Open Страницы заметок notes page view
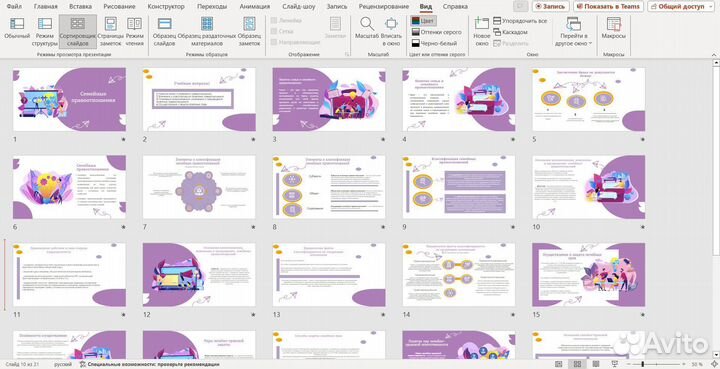720x369 pixels. tap(111, 31)
